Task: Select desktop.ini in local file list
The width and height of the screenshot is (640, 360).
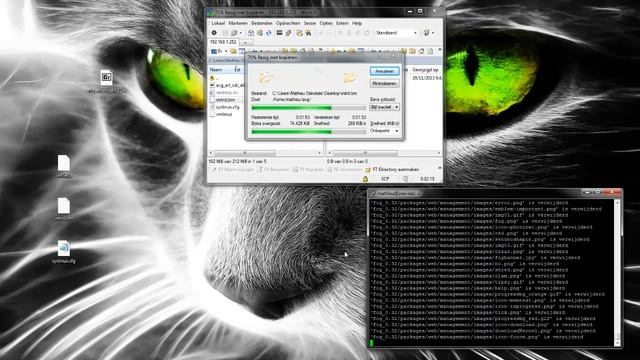Action: [224, 93]
